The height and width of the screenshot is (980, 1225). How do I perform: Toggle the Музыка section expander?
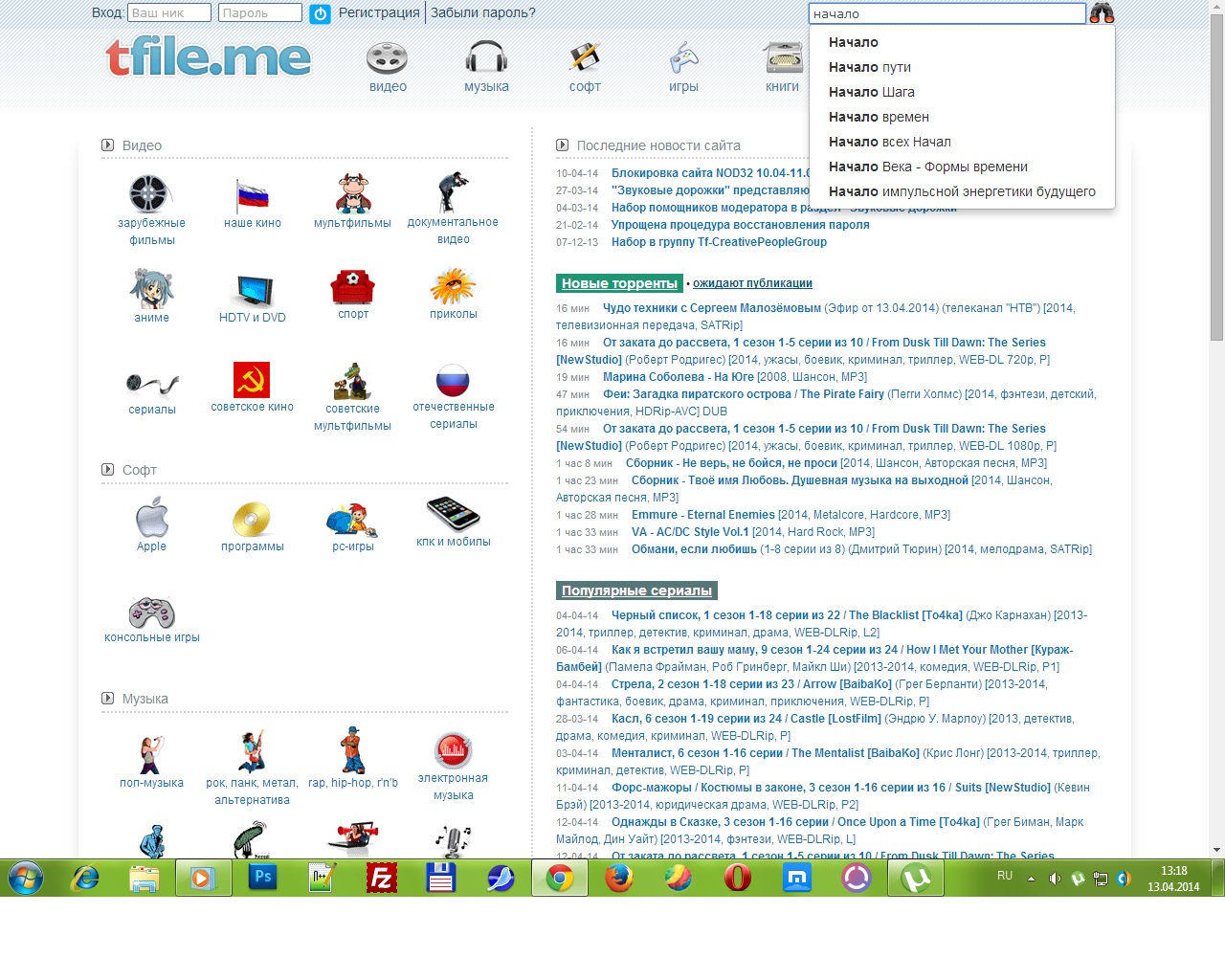coord(108,699)
